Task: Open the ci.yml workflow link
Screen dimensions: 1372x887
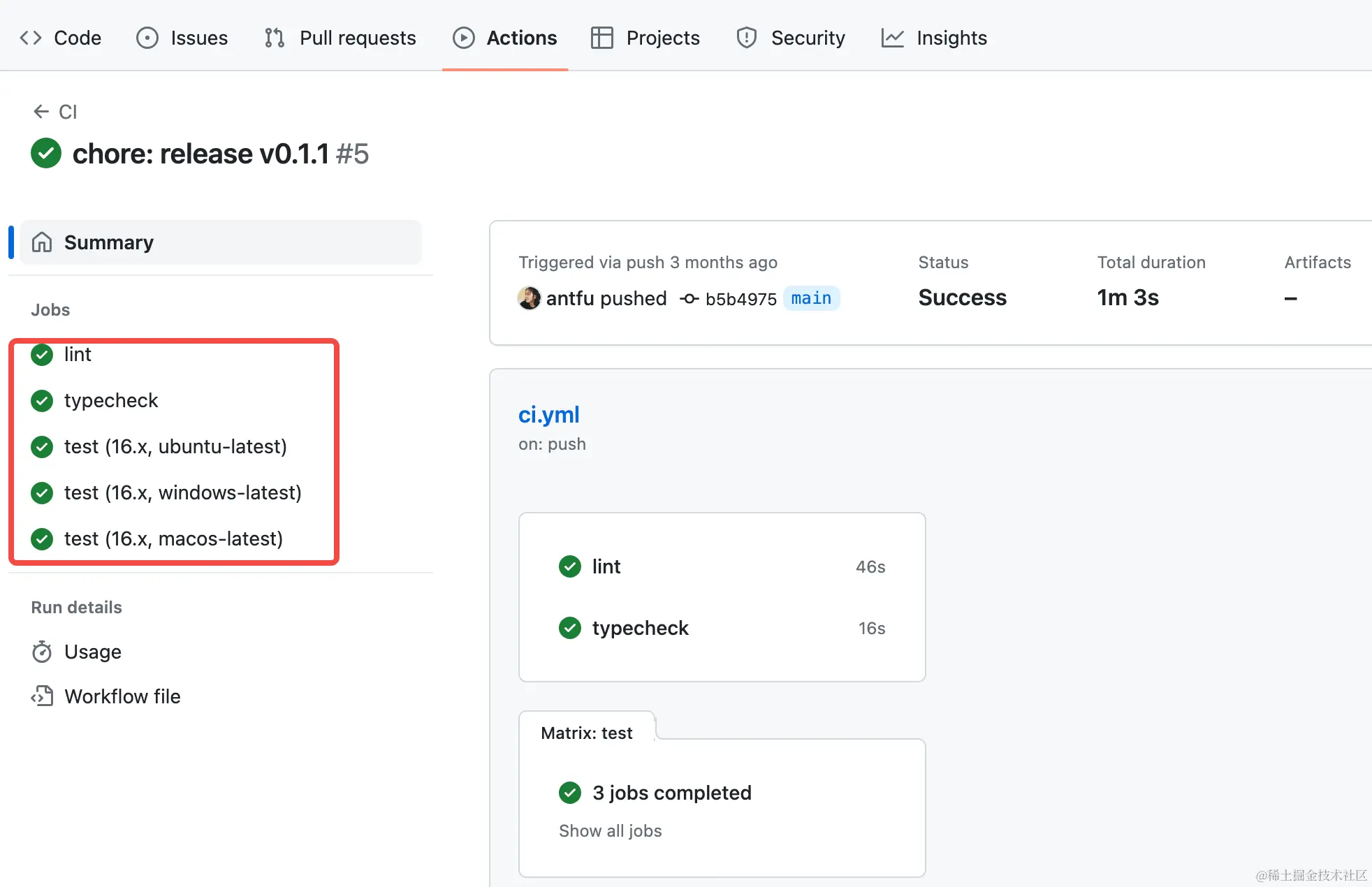Action: coord(548,414)
